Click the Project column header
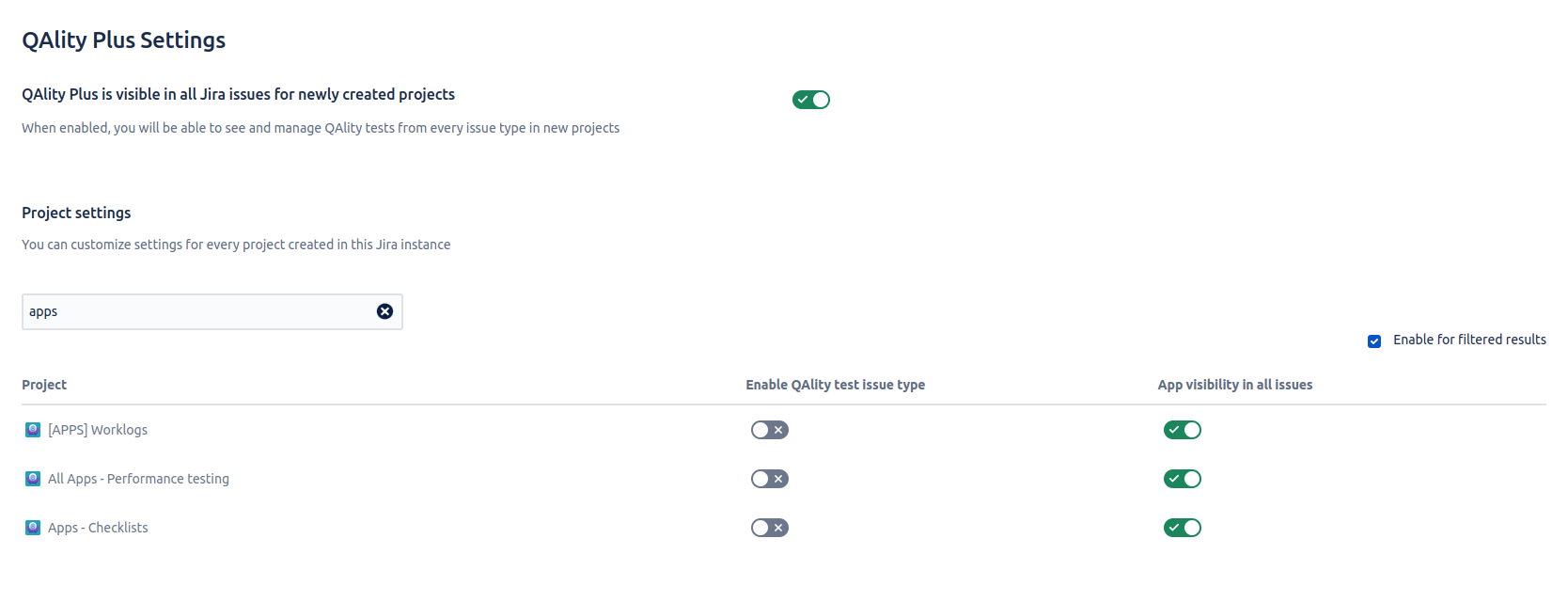The image size is (1568, 602). click(x=44, y=385)
